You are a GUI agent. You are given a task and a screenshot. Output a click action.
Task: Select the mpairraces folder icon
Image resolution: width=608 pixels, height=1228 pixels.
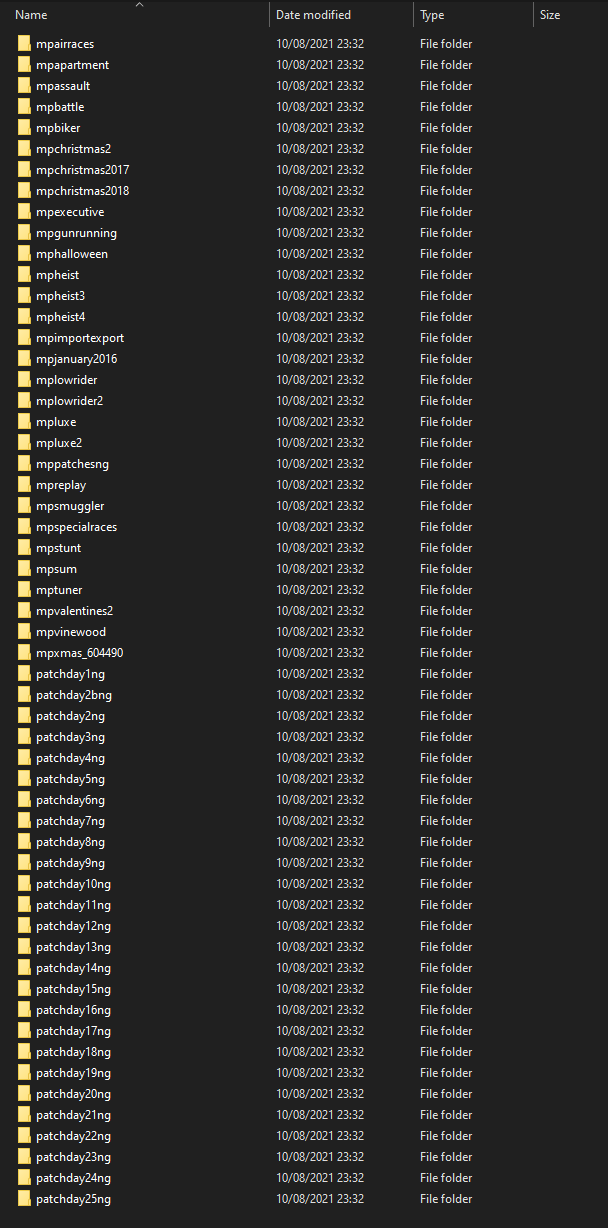[x=25, y=44]
